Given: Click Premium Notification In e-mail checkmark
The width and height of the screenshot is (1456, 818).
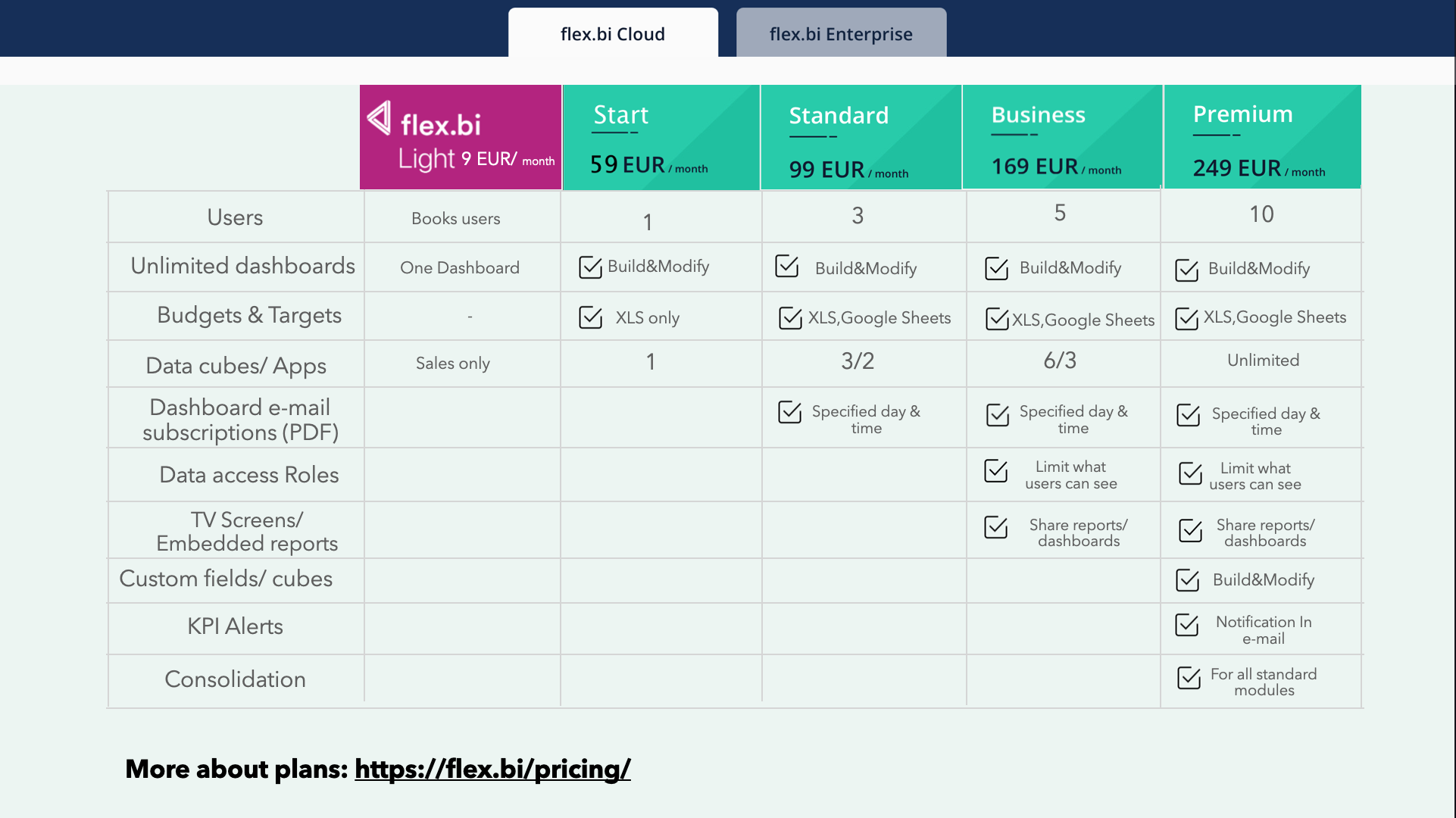Looking at the screenshot, I should pyautogui.click(x=1187, y=626).
